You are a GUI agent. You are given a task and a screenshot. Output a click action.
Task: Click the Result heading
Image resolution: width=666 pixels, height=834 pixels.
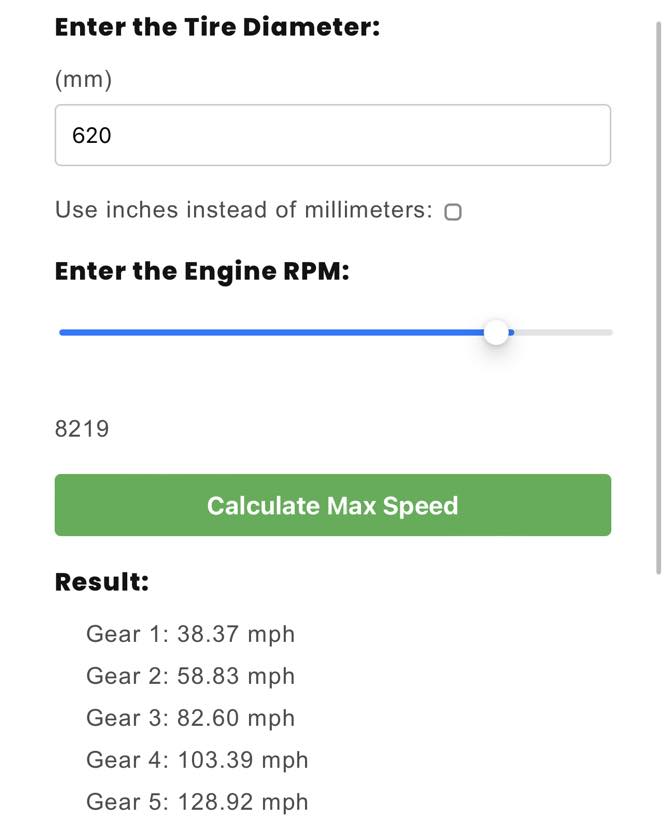[102, 581]
